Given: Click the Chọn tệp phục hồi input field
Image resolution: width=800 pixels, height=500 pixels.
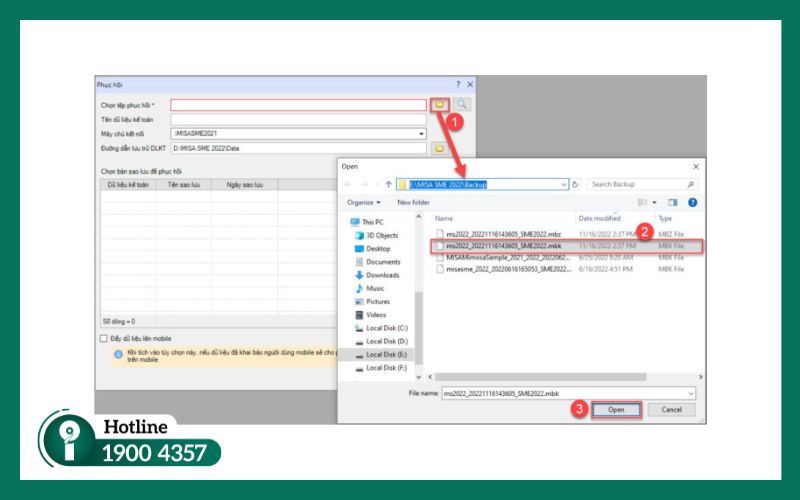Looking at the screenshot, I should pos(298,105).
